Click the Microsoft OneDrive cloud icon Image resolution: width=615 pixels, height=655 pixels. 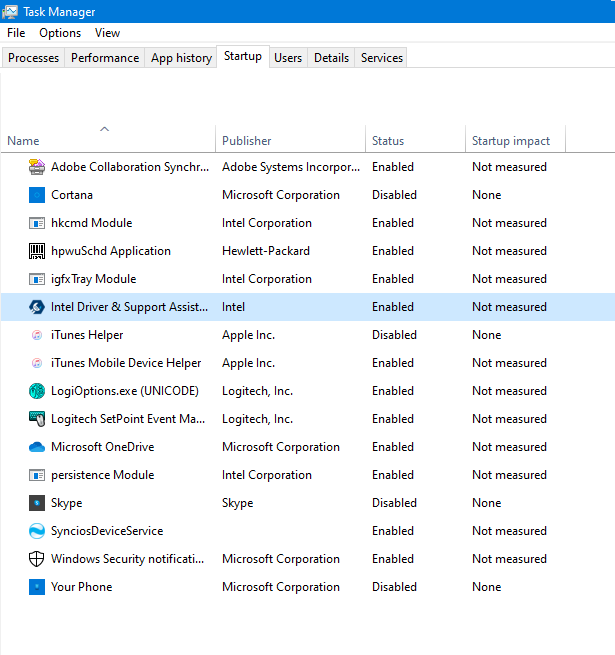(37, 447)
